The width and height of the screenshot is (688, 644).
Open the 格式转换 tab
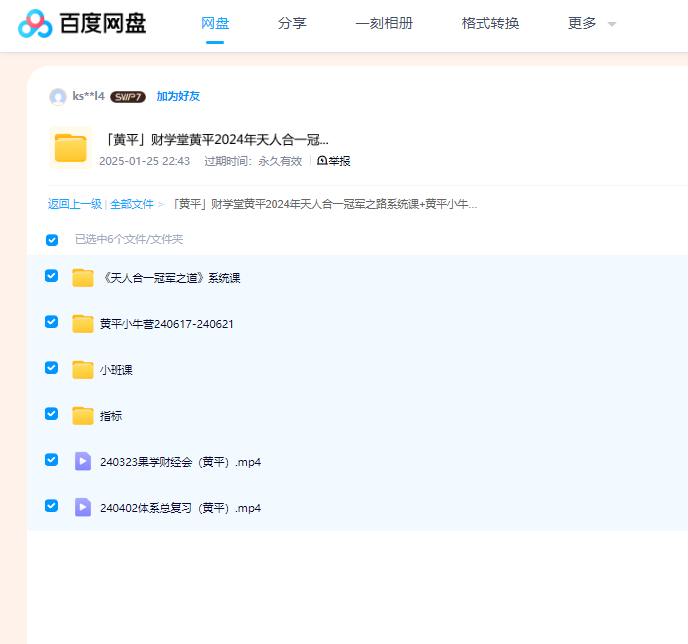pyautogui.click(x=491, y=23)
